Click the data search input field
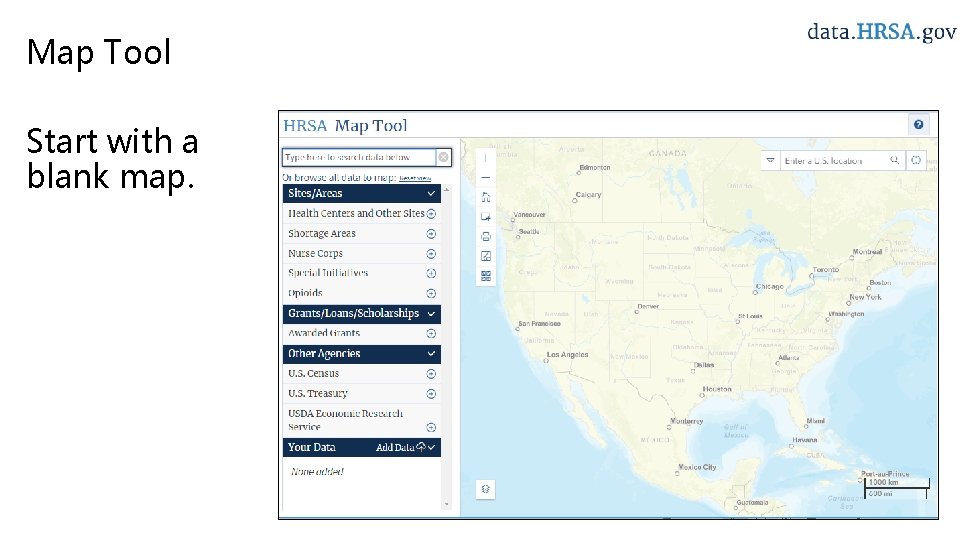This screenshot has width=960, height=540. 359,157
